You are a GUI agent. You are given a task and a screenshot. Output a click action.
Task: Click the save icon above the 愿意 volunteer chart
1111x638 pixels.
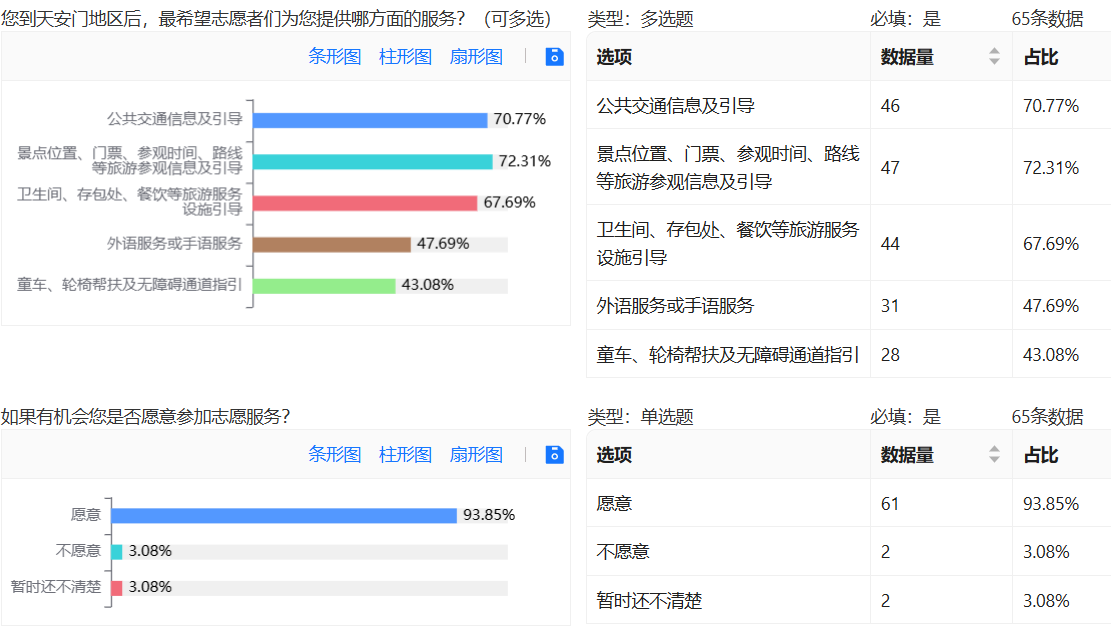tap(555, 455)
